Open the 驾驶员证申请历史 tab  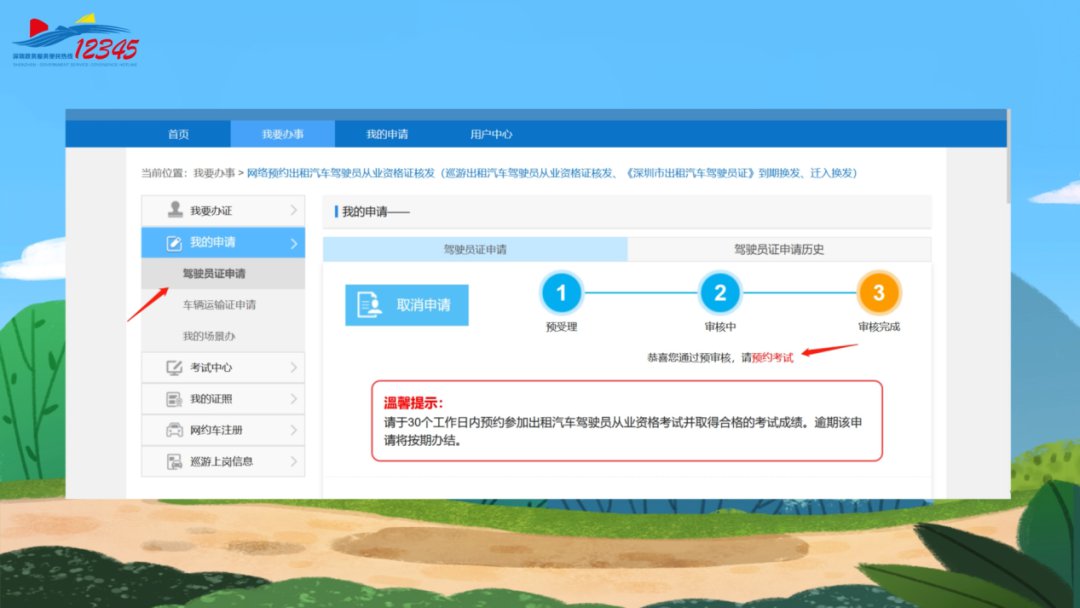(779, 249)
